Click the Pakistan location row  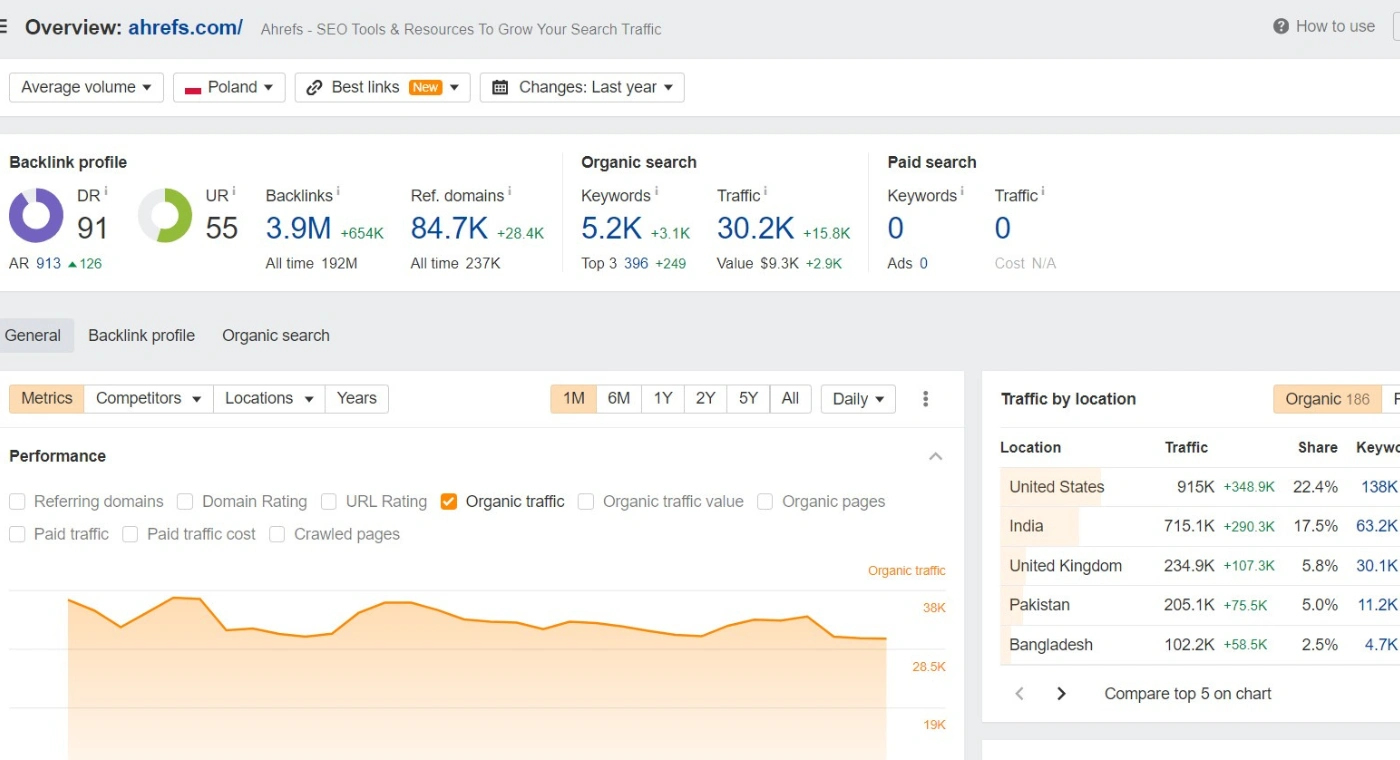point(1200,605)
